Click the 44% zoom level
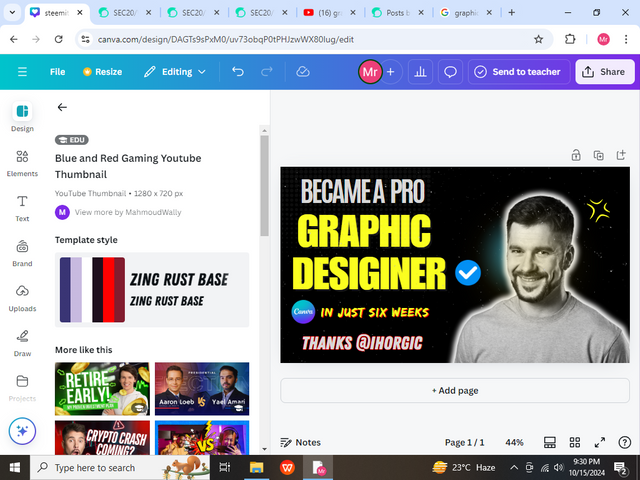The width and height of the screenshot is (640, 480). pyautogui.click(x=514, y=442)
